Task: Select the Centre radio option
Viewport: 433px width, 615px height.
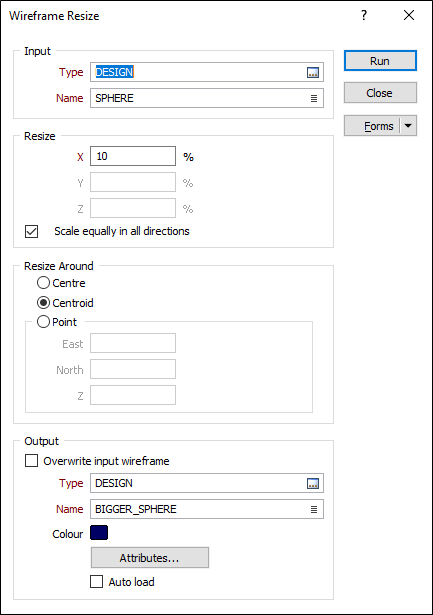Action: (43, 283)
